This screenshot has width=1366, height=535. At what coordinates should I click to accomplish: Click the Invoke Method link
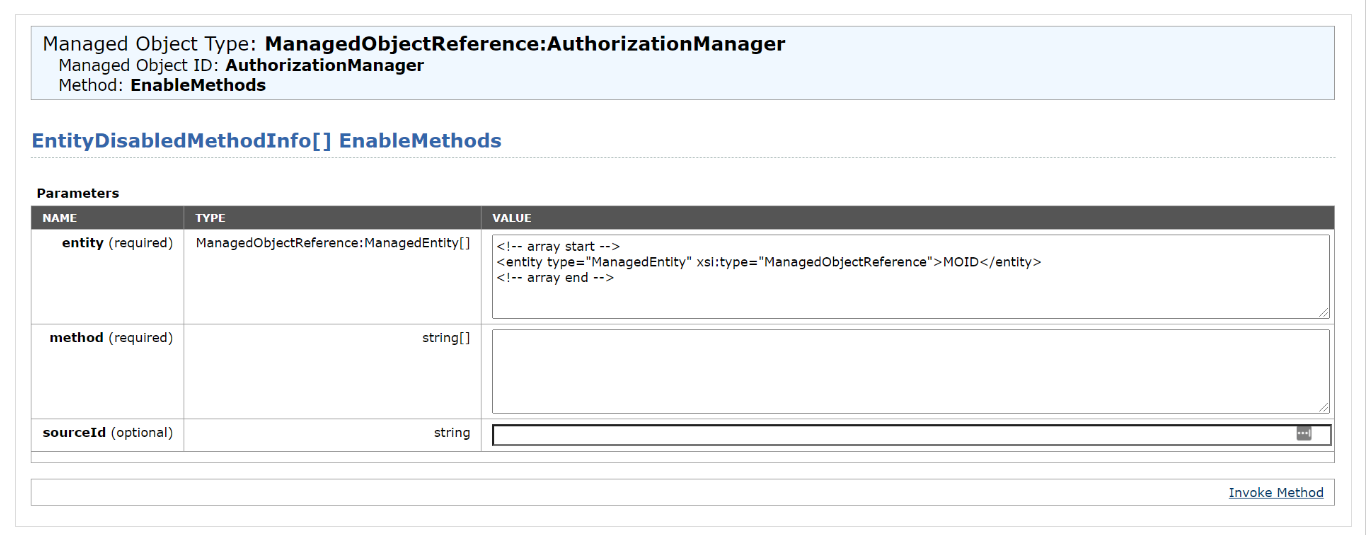(1275, 493)
